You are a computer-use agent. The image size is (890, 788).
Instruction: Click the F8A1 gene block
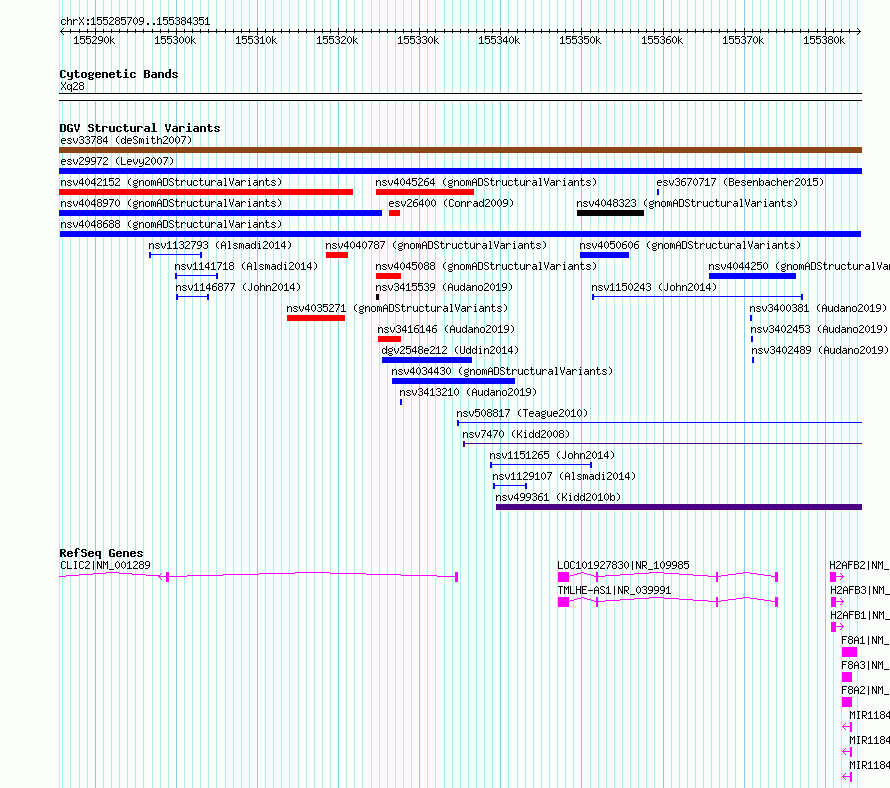pos(849,652)
